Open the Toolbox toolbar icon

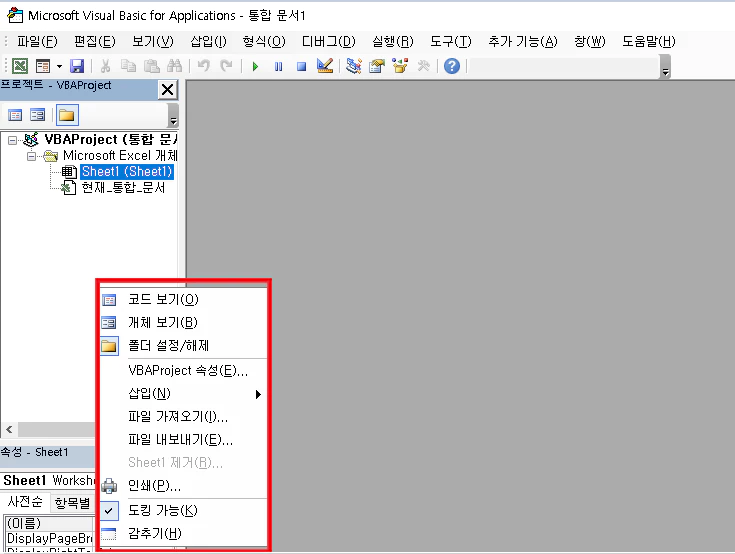pyautogui.click(x=423, y=66)
